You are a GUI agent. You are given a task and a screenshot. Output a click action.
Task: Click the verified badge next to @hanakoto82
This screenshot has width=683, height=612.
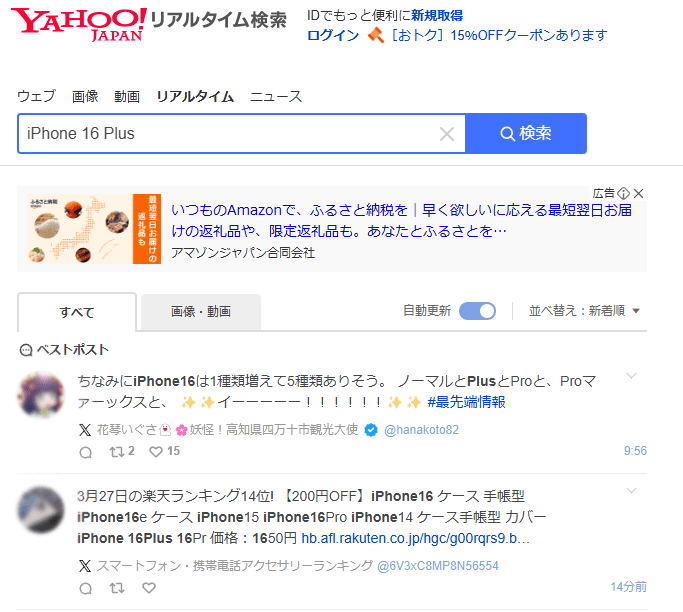pos(371,430)
